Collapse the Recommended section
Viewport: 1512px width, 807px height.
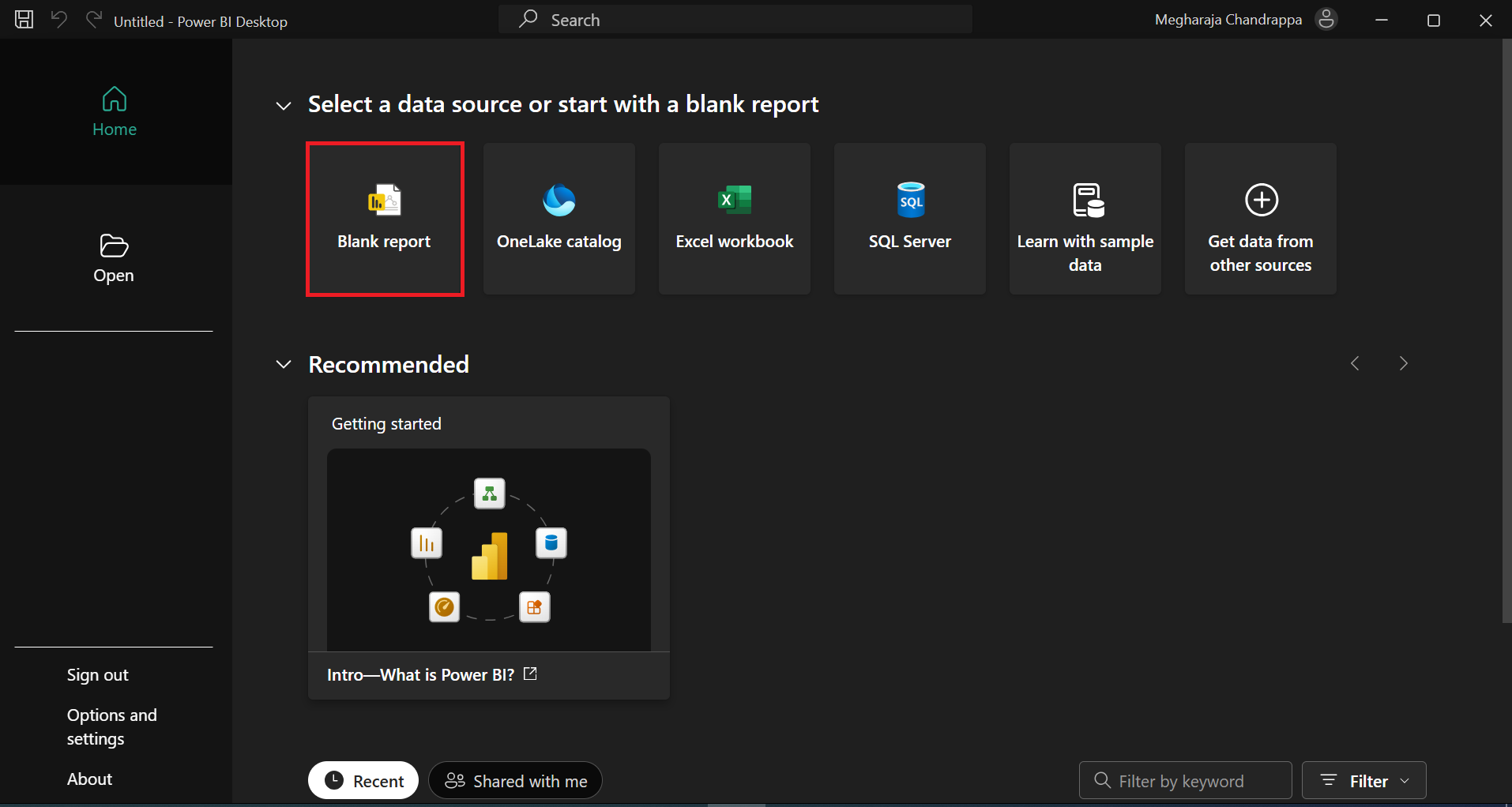[x=284, y=364]
